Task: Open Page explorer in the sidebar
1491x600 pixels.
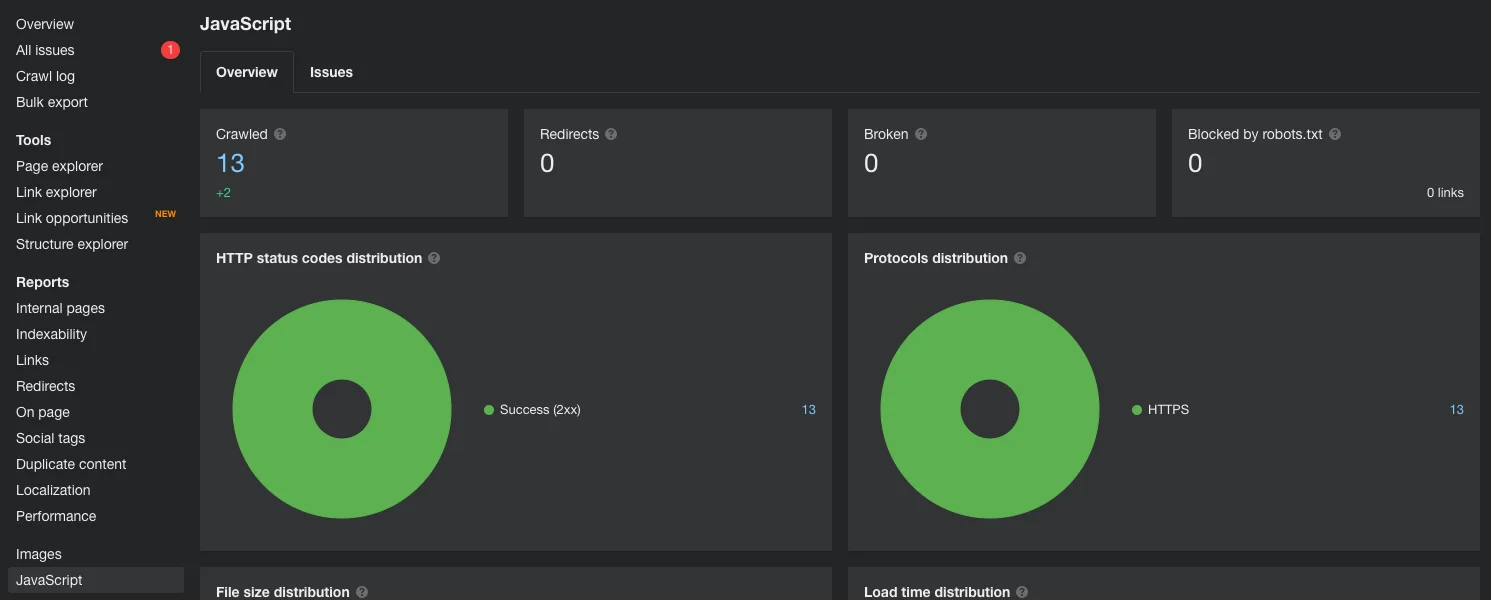Action: [60, 166]
